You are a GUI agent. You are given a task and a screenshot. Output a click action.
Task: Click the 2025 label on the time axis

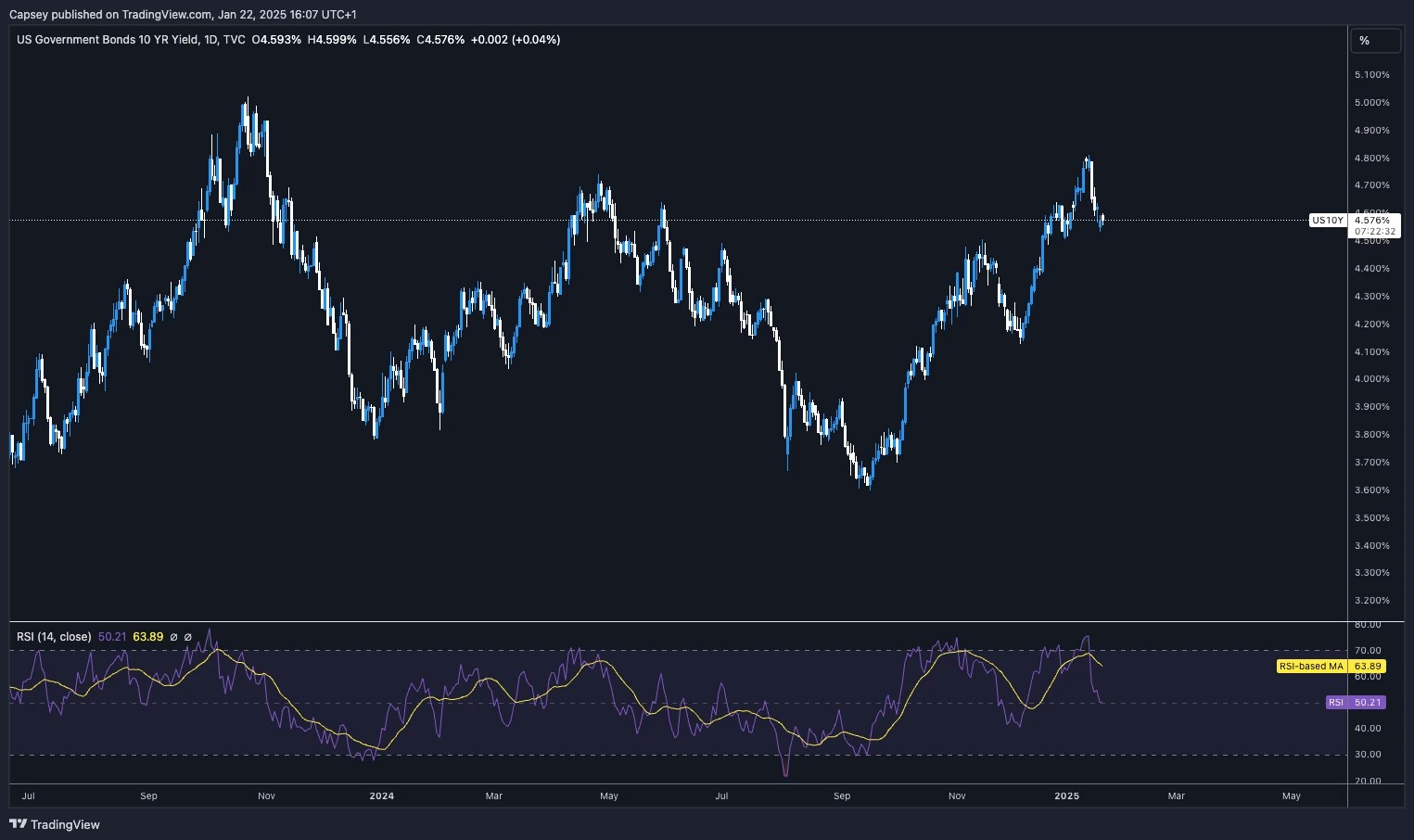pos(1066,795)
